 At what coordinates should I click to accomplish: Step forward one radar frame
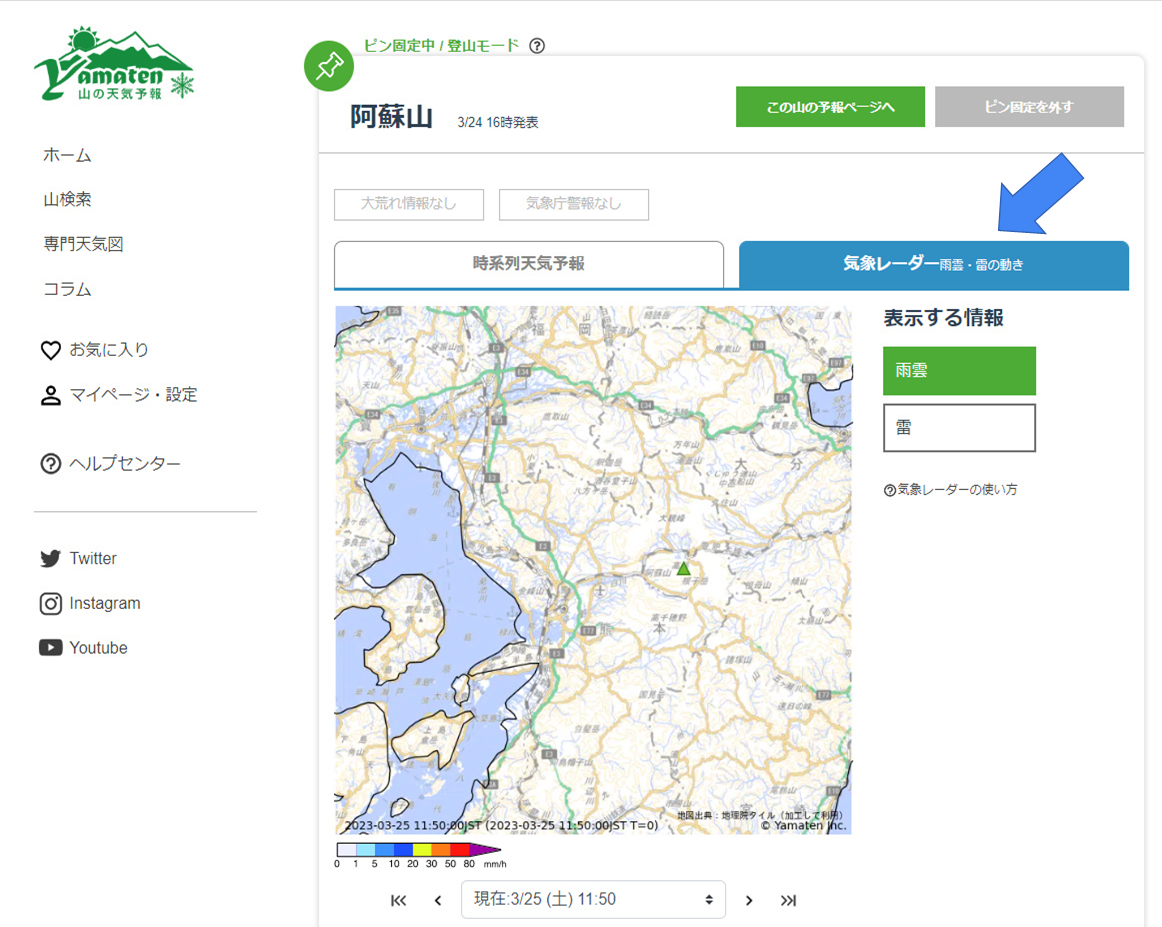749,900
